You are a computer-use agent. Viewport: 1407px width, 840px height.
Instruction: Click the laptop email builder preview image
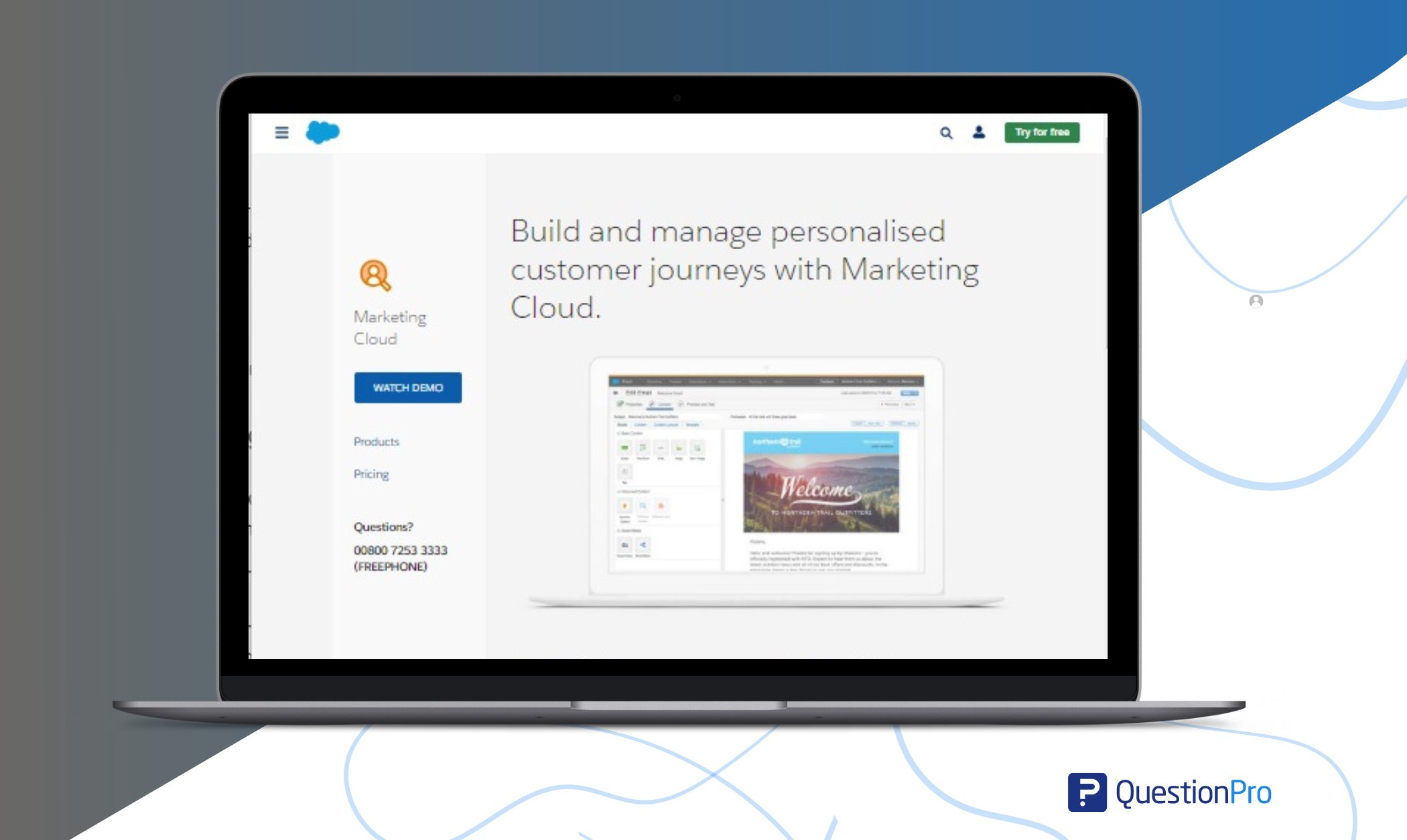click(x=766, y=481)
